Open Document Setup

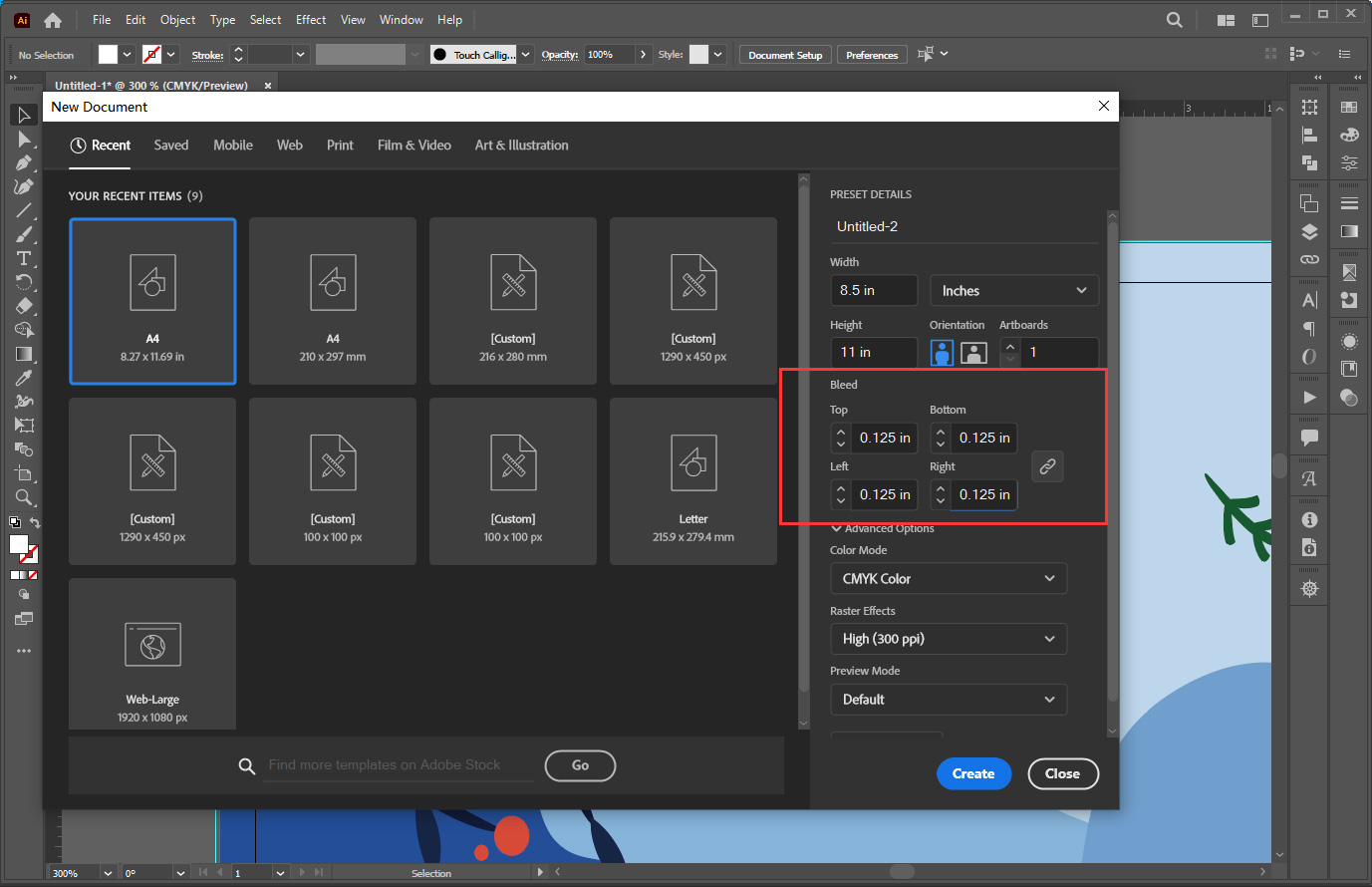click(x=785, y=55)
